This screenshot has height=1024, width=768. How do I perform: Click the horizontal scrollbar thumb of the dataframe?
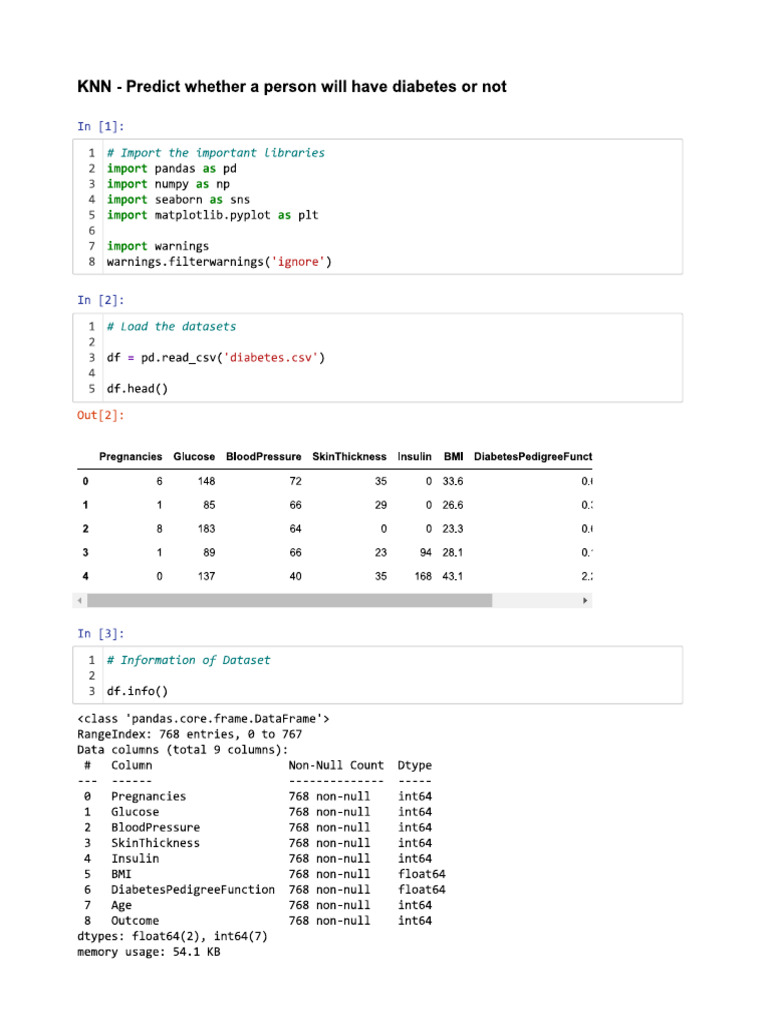[x=289, y=601]
